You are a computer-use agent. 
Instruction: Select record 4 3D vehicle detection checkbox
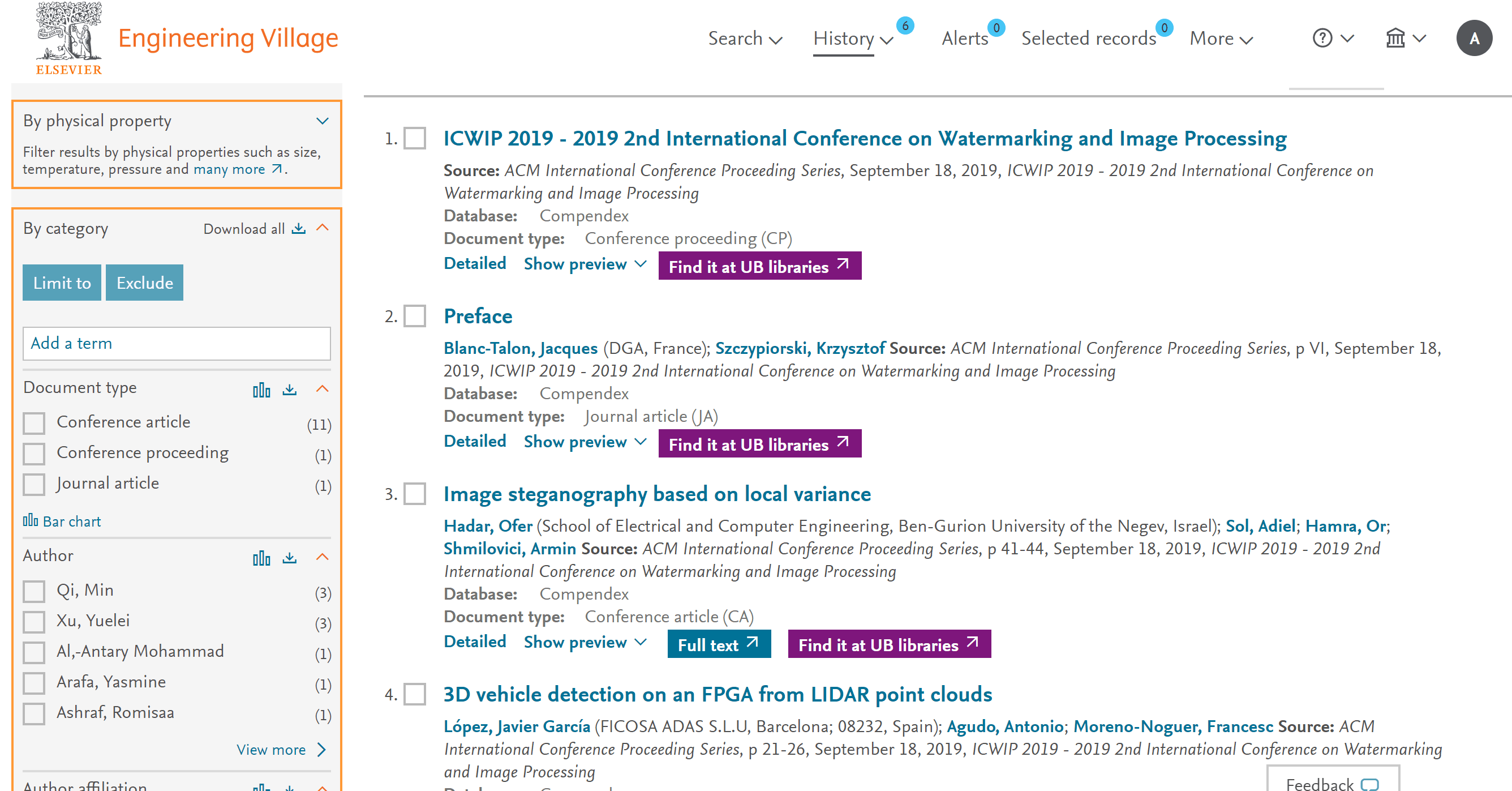[414, 694]
